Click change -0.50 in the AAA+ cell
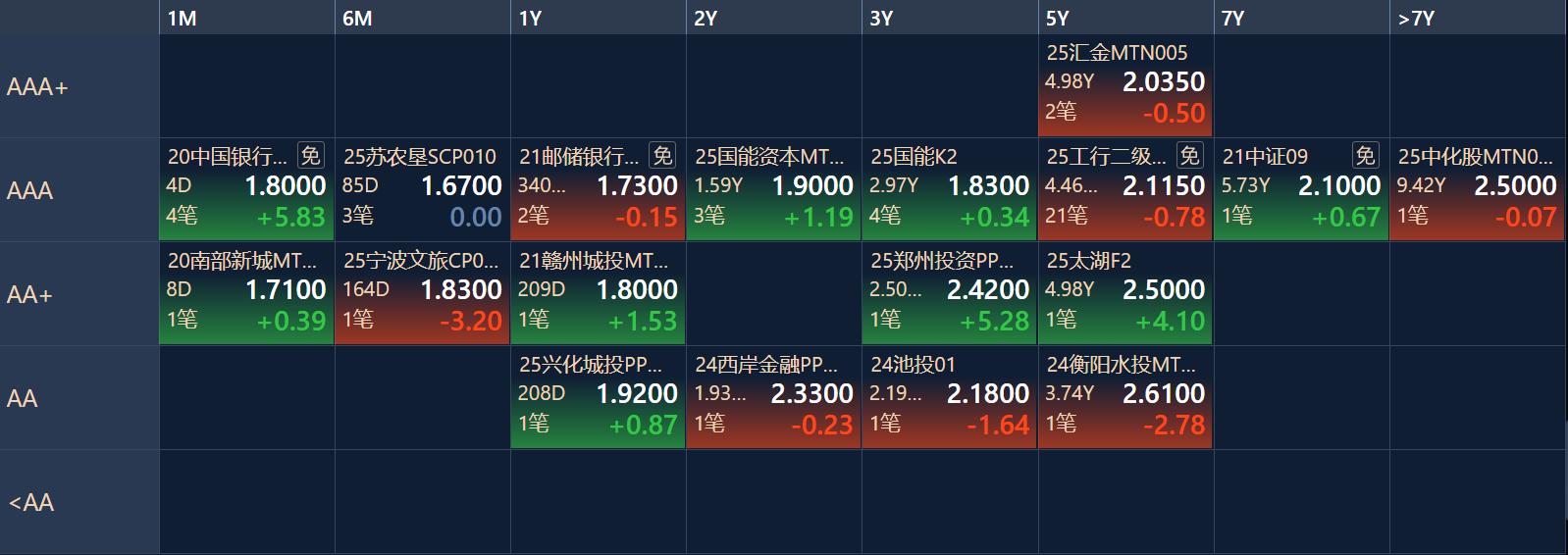The image size is (1568, 555). coord(1174,114)
